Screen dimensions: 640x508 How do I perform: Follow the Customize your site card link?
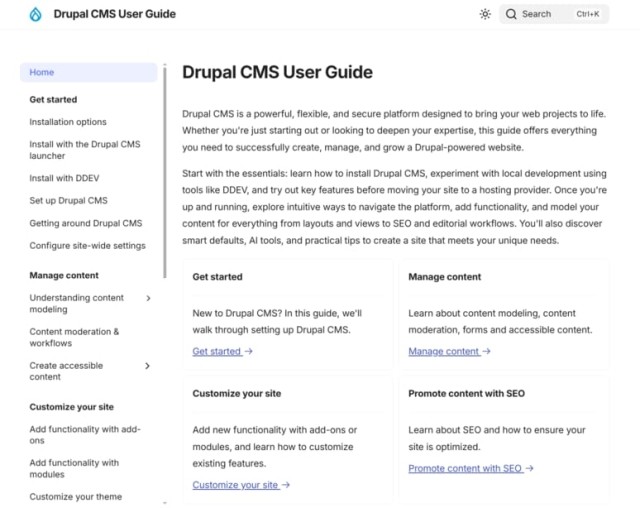pyautogui.click(x=241, y=485)
